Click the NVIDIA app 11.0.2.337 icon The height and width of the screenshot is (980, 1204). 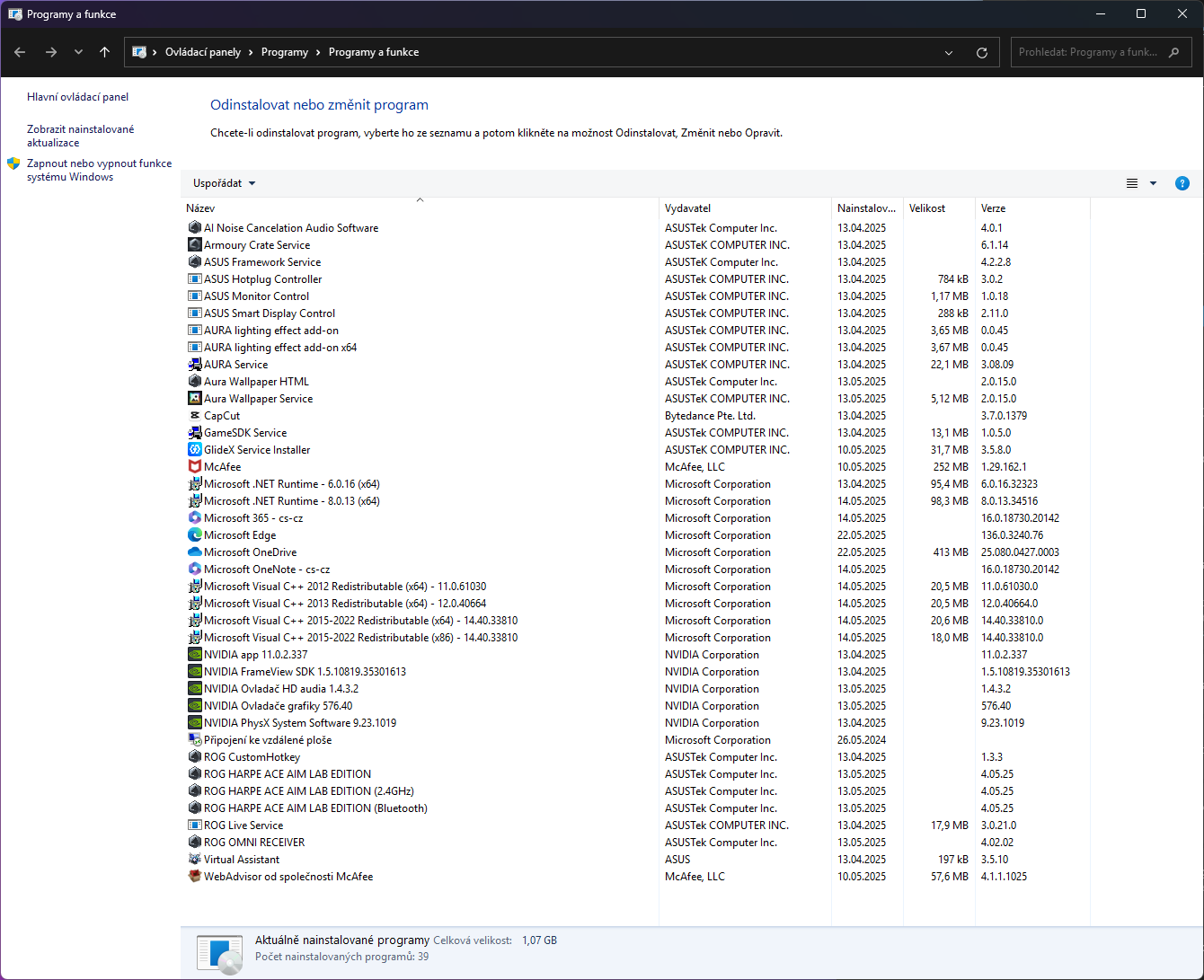[x=195, y=655]
